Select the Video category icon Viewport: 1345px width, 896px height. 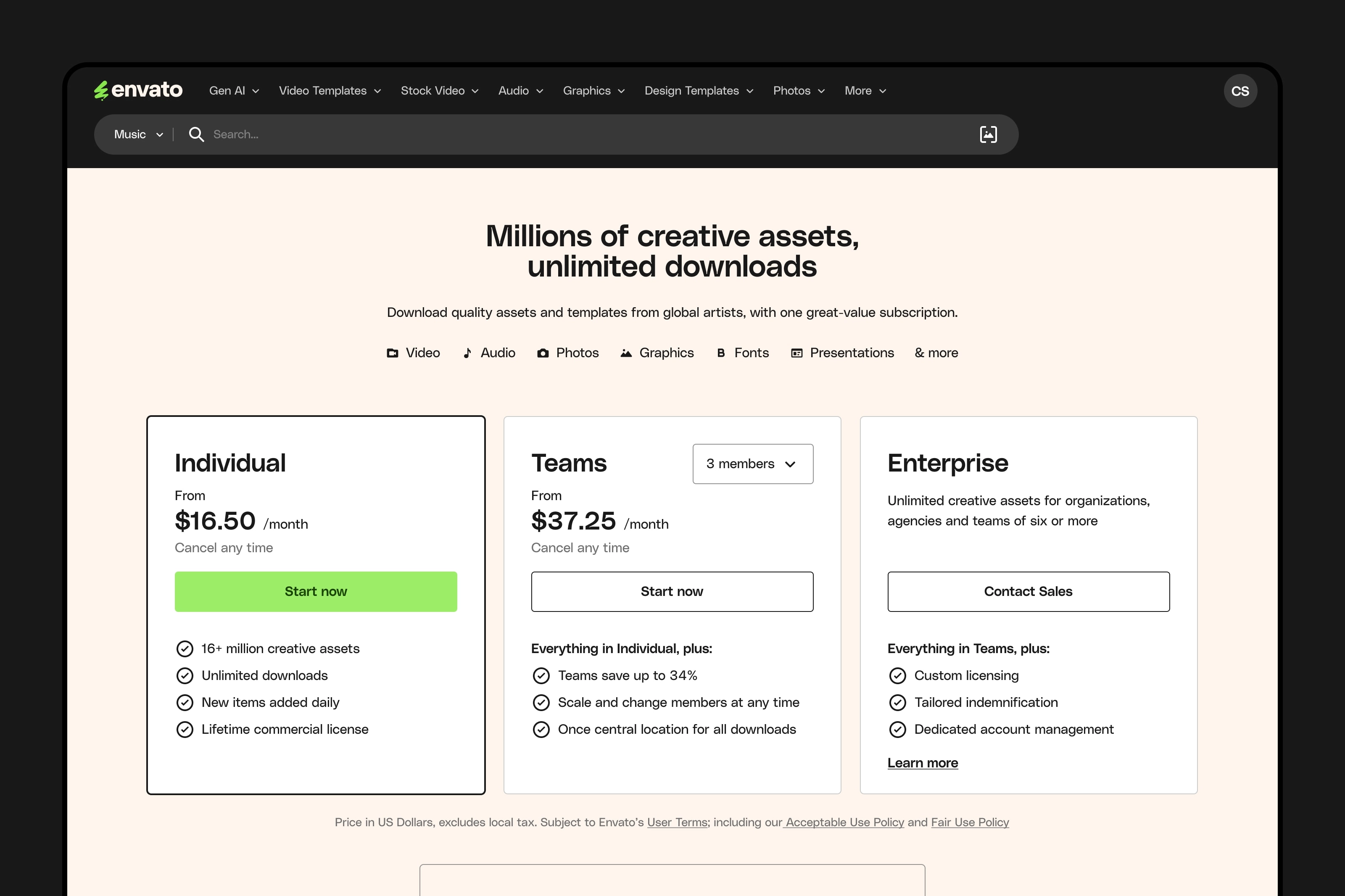[x=393, y=353]
